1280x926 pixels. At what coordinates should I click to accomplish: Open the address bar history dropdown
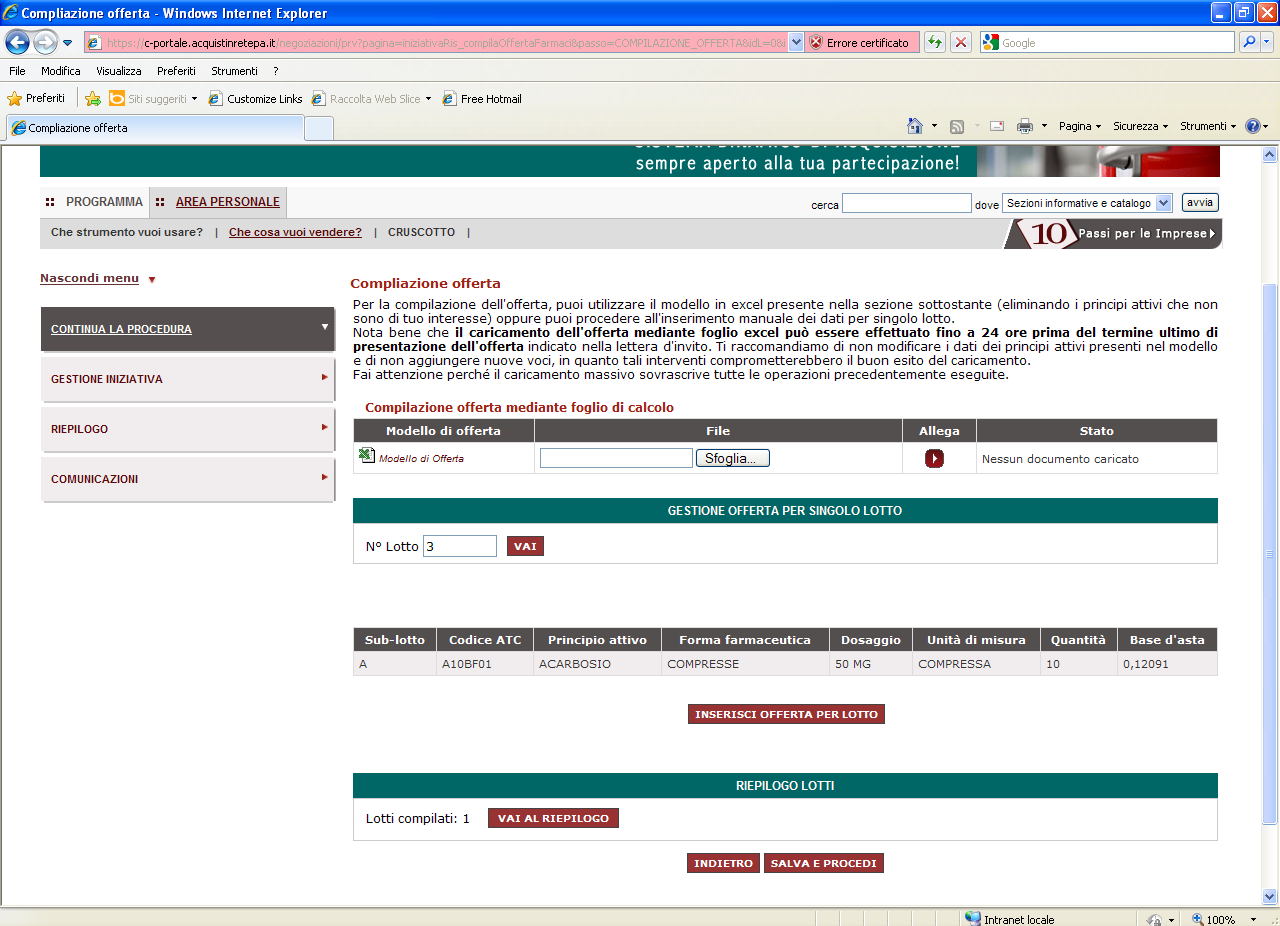[796, 43]
